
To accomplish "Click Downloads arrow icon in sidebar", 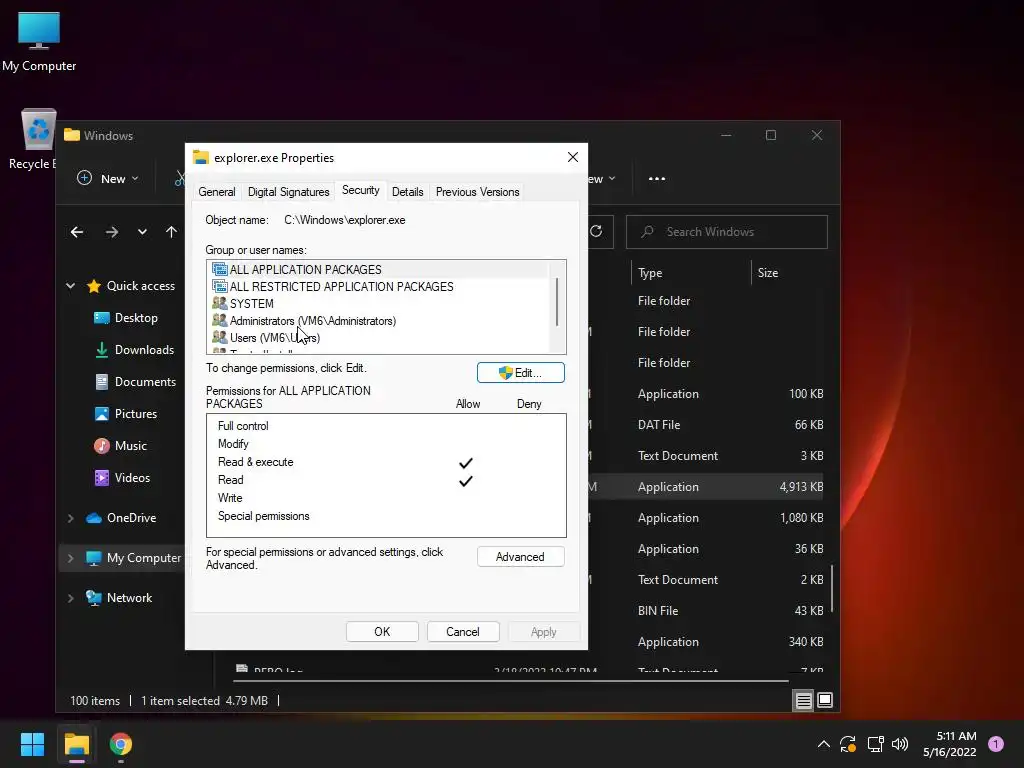I will click(102, 350).
